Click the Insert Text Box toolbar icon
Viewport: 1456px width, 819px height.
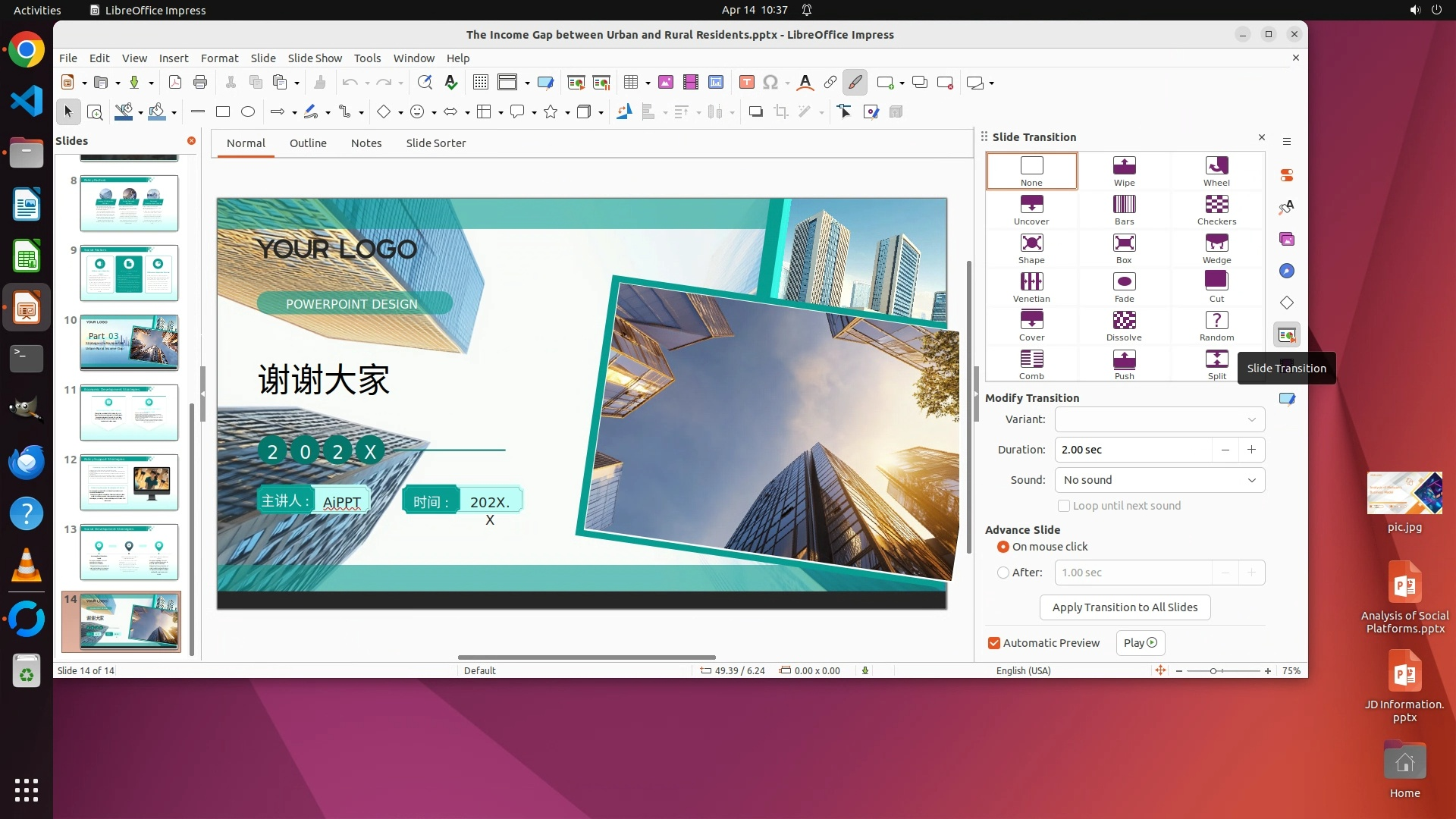click(x=746, y=83)
